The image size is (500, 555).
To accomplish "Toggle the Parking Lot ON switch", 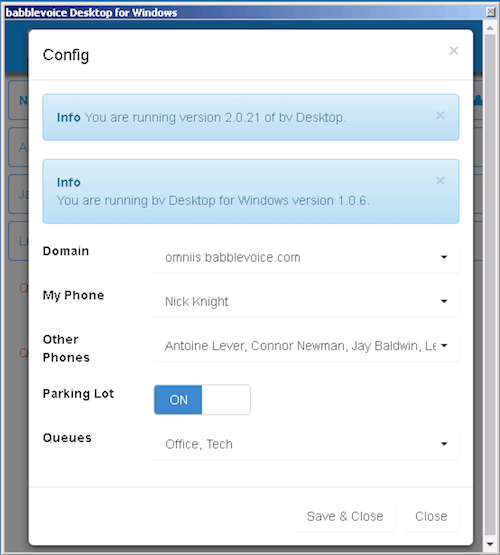I will point(202,400).
